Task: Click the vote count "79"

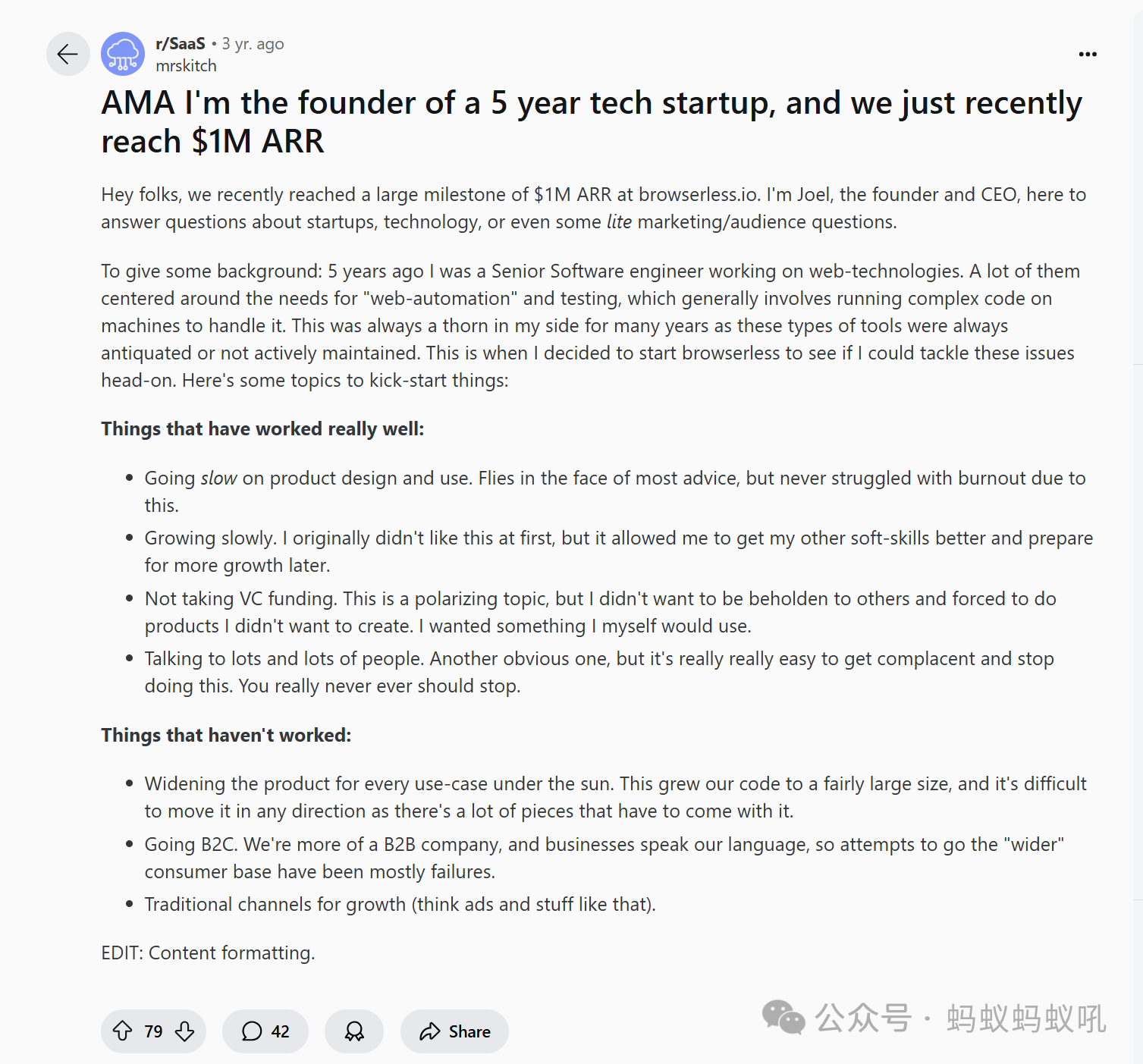Action: tap(153, 1031)
